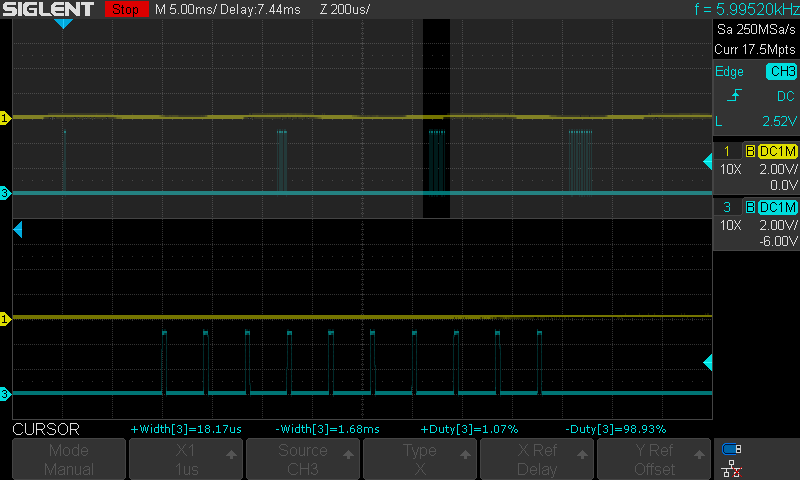Select the X Ref Delay option

point(537,459)
